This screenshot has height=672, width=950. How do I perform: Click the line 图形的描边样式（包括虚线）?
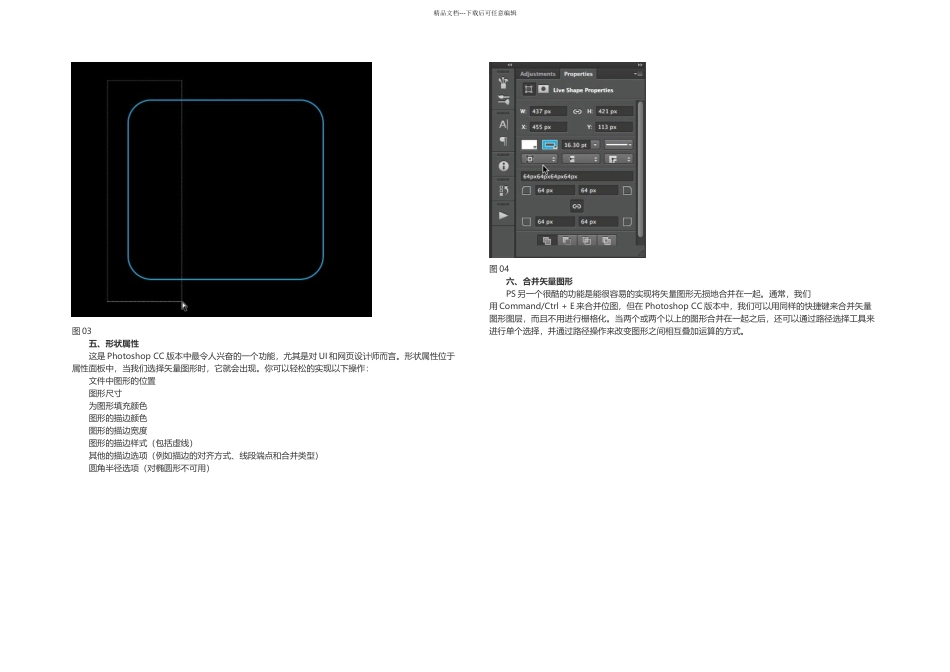(141, 443)
